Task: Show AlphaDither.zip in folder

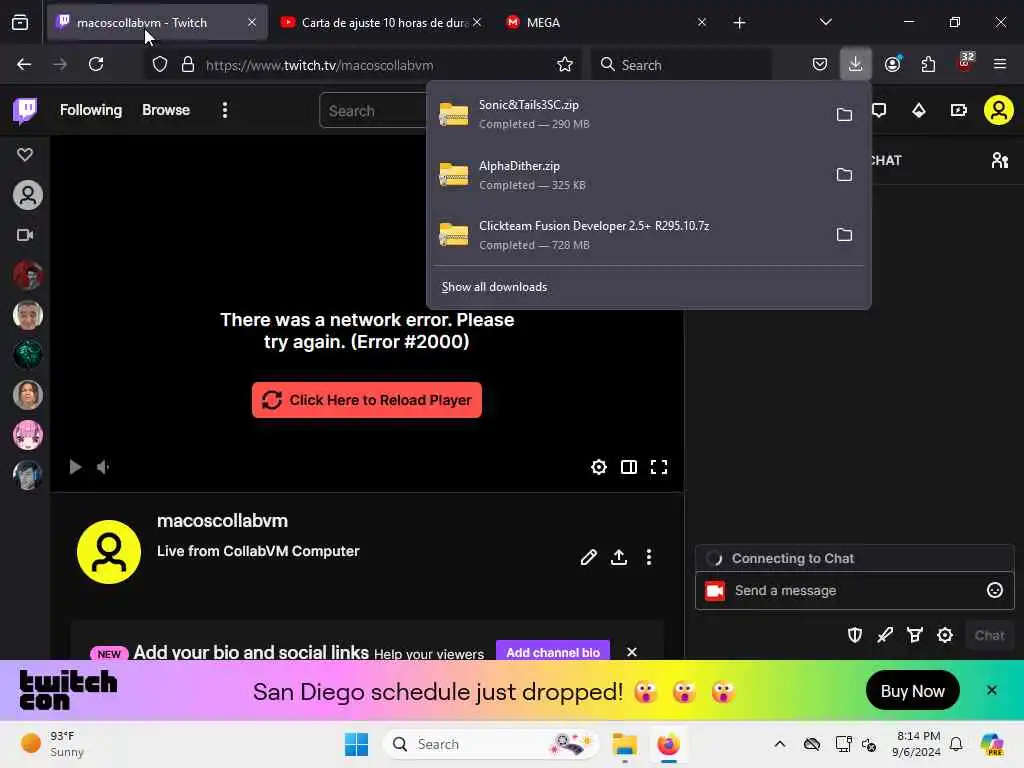Action: 844,174
